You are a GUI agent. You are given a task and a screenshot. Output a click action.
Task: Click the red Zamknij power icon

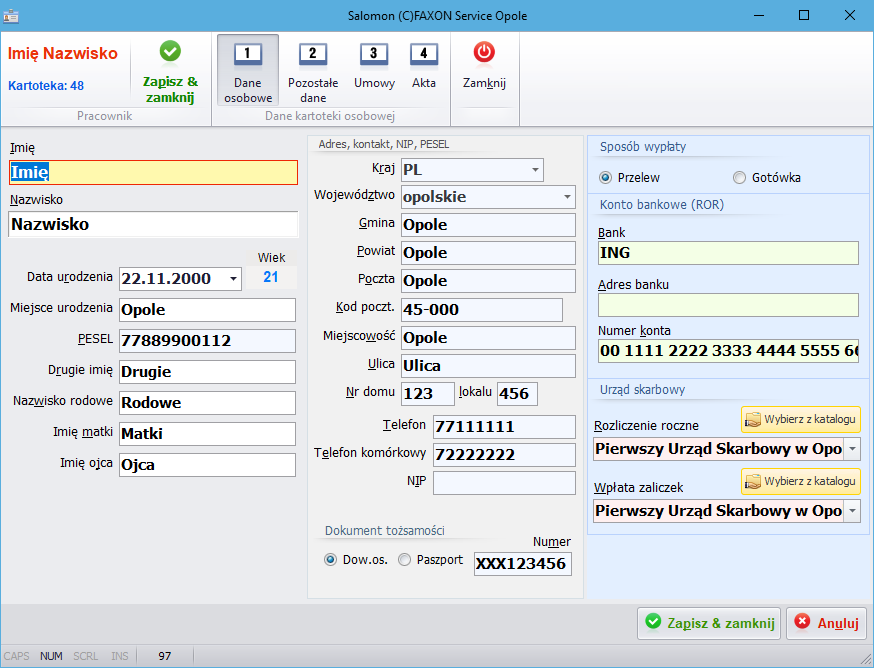pyautogui.click(x=484, y=52)
